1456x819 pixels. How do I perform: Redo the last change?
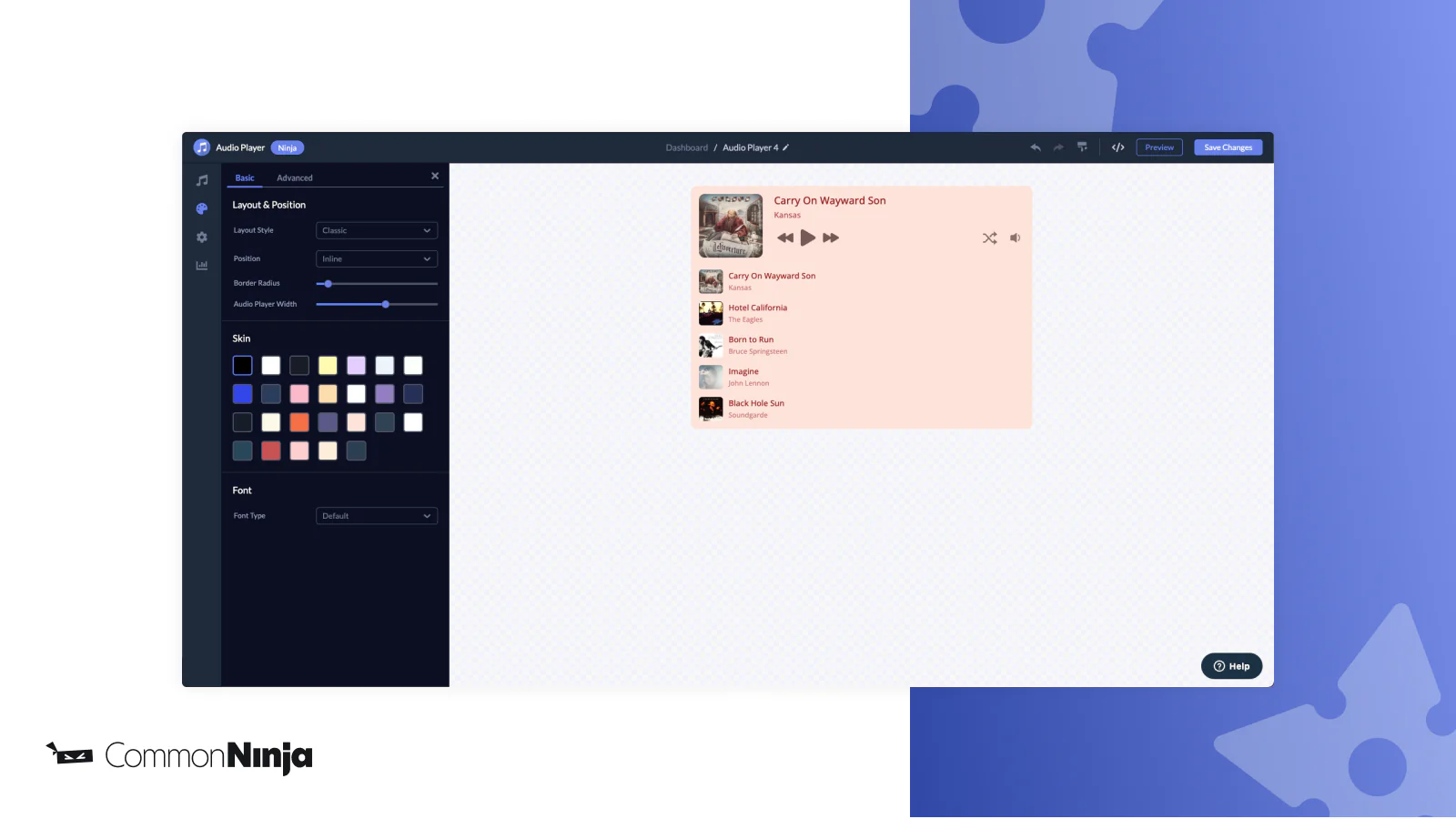1058,147
